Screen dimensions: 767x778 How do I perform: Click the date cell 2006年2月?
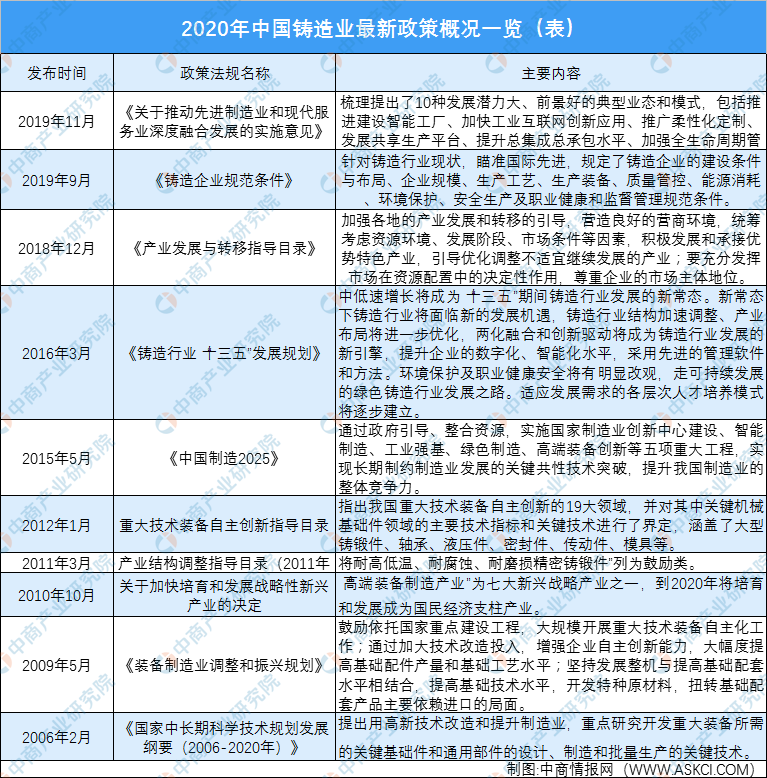(57, 737)
